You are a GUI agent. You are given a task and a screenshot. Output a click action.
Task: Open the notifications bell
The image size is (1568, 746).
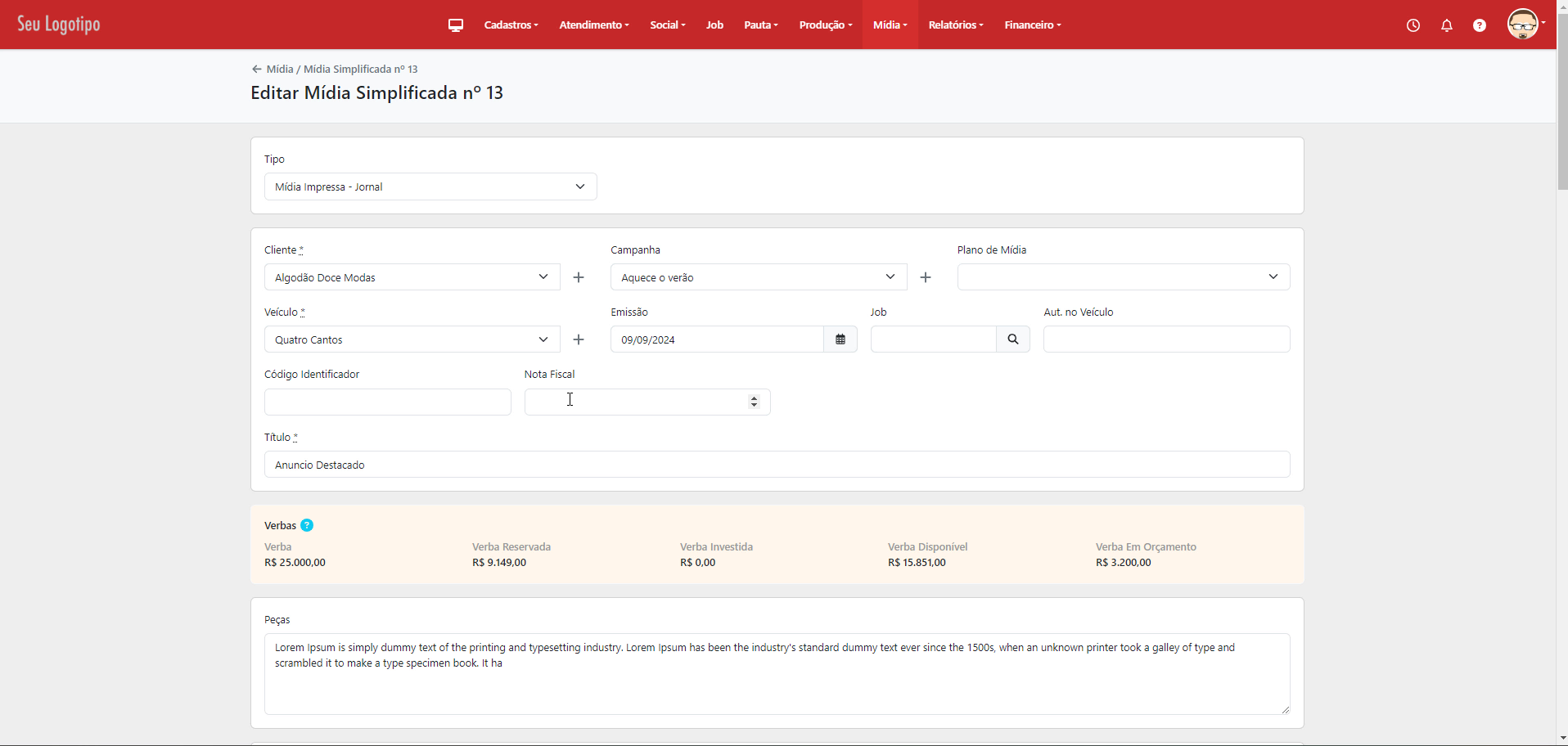click(1447, 25)
